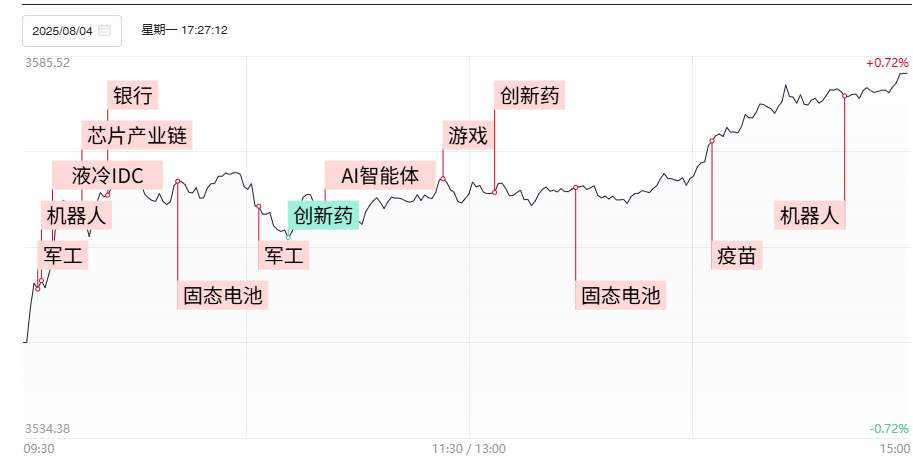Click the 疫苗 sector label
The height and width of the screenshot is (476, 913).
[x=738, y=256]
